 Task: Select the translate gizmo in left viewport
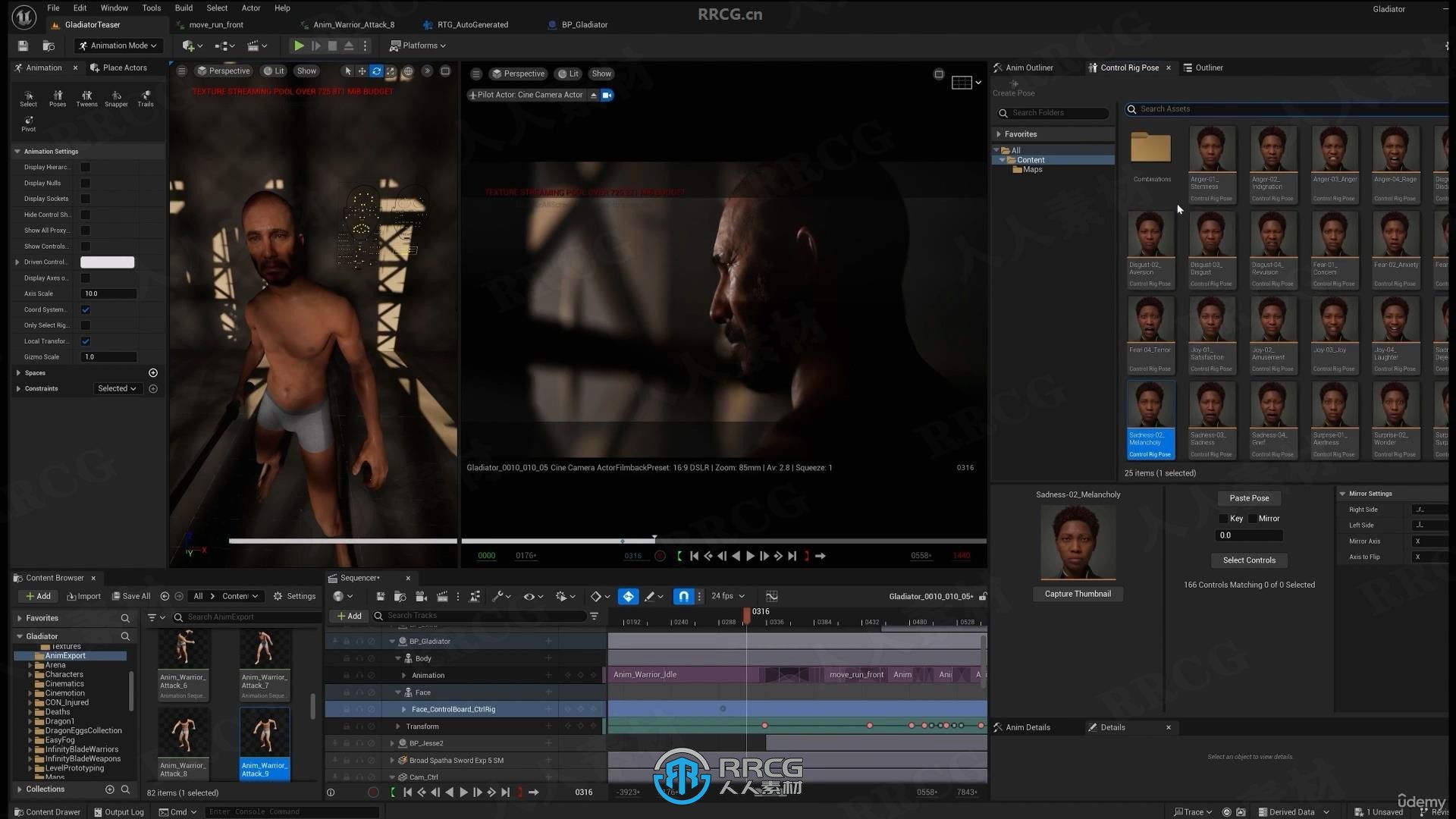[x=362, y=71]
